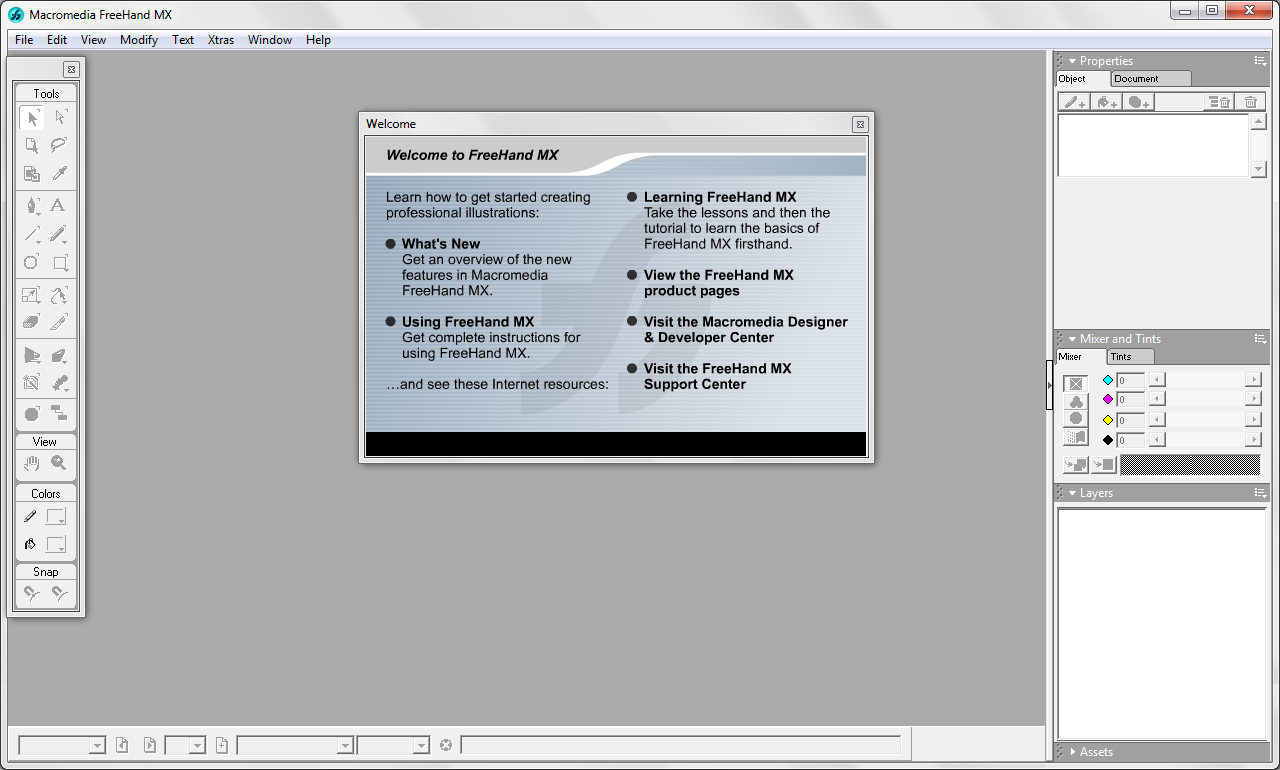The height and width of the screenshot is (770, 1280).
Task: Toggle Snap to Object in the Snap section
Action: point(60,593)
